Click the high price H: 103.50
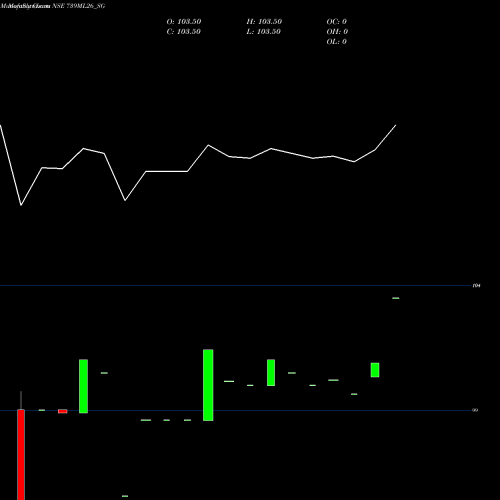This screenshot has height=500, width=500. click(x=264, y=22)
